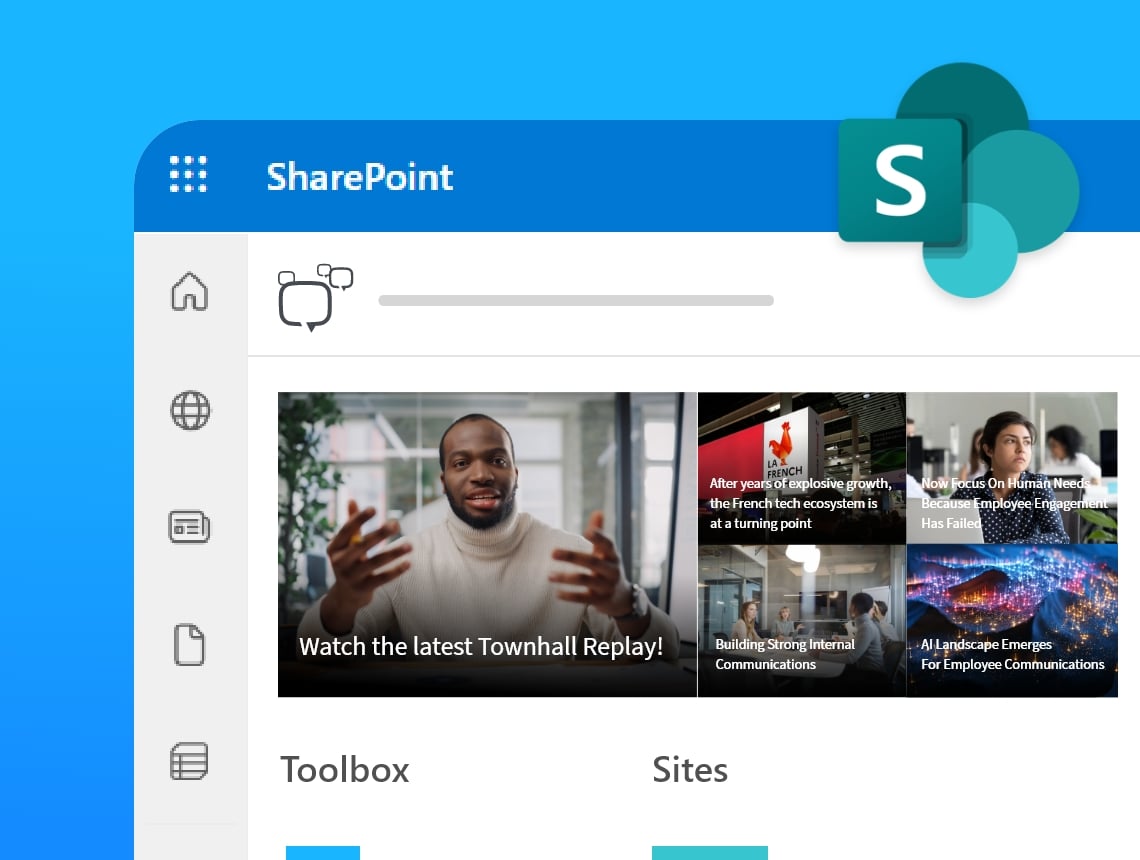Click the chat bubbles site logo
The height and width of the screenshot is (860, 1140).
tap(316, 297)
